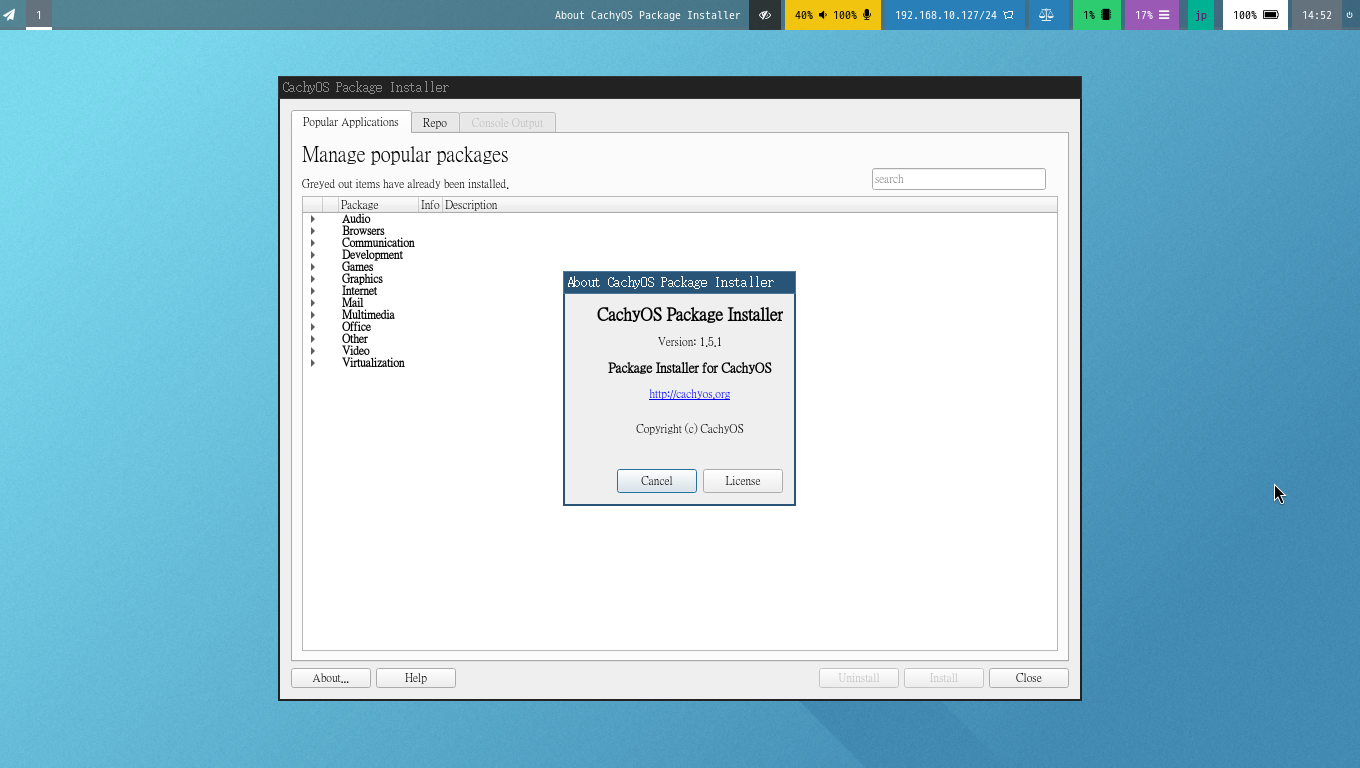Image resolution: width=1360 pixels, height=768 pixels.
Task: Click the network icon beside the IP address
Action: (x=1008, y=15)
